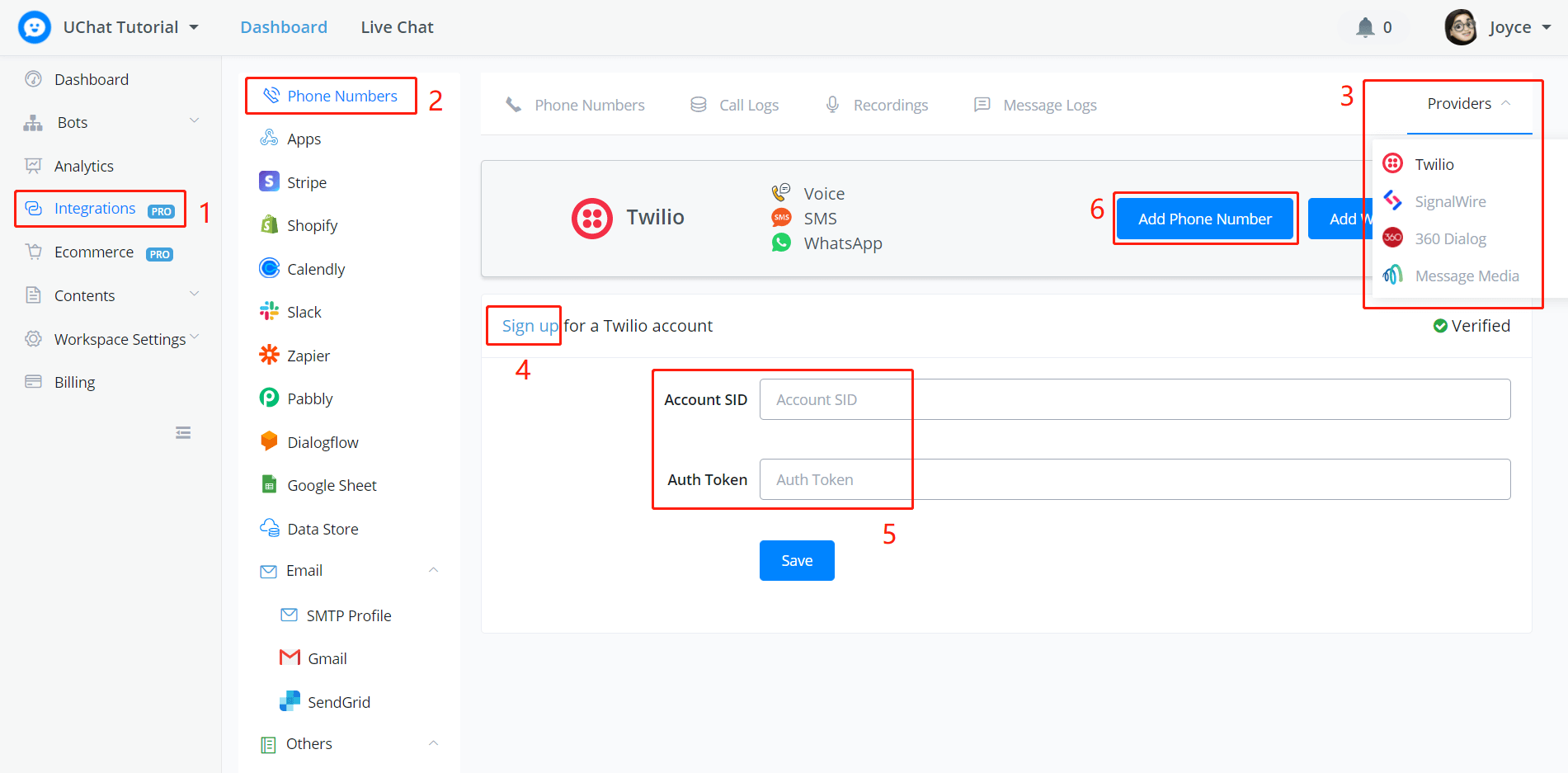This screenshot has height=773, width=1568.
Task: Click the SMTP Profile envelope icon
Action: click(290, 615)
